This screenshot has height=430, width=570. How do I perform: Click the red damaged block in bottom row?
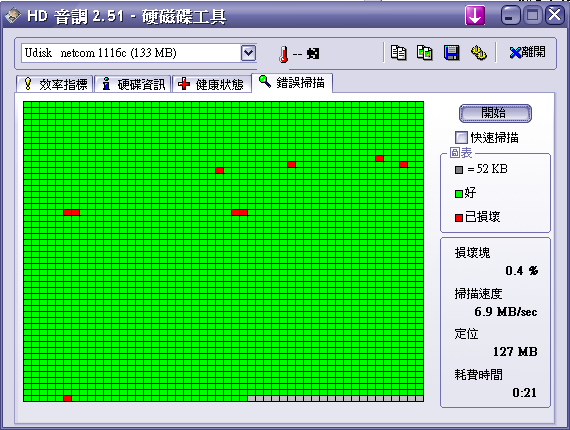(x=67, y=398)
